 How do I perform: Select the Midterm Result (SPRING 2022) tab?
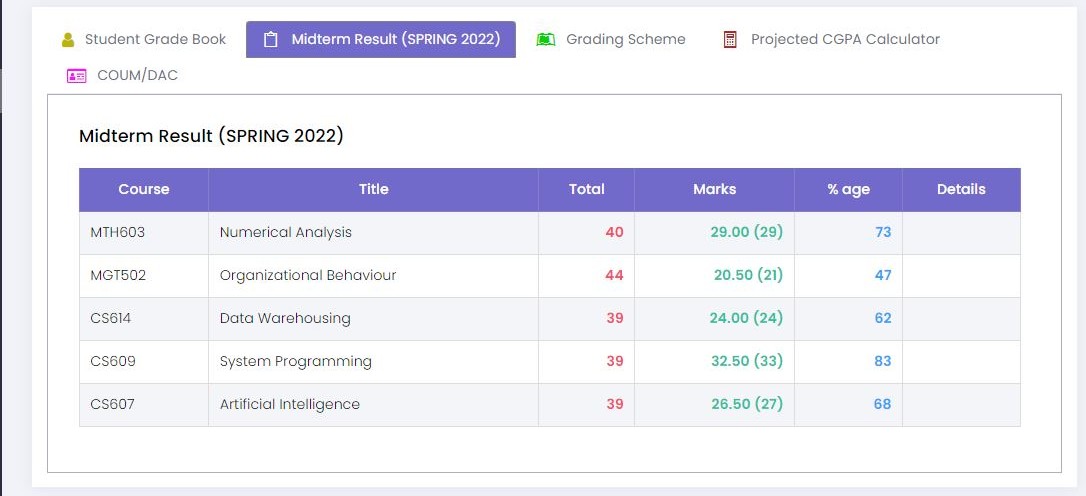click(381, 39)
